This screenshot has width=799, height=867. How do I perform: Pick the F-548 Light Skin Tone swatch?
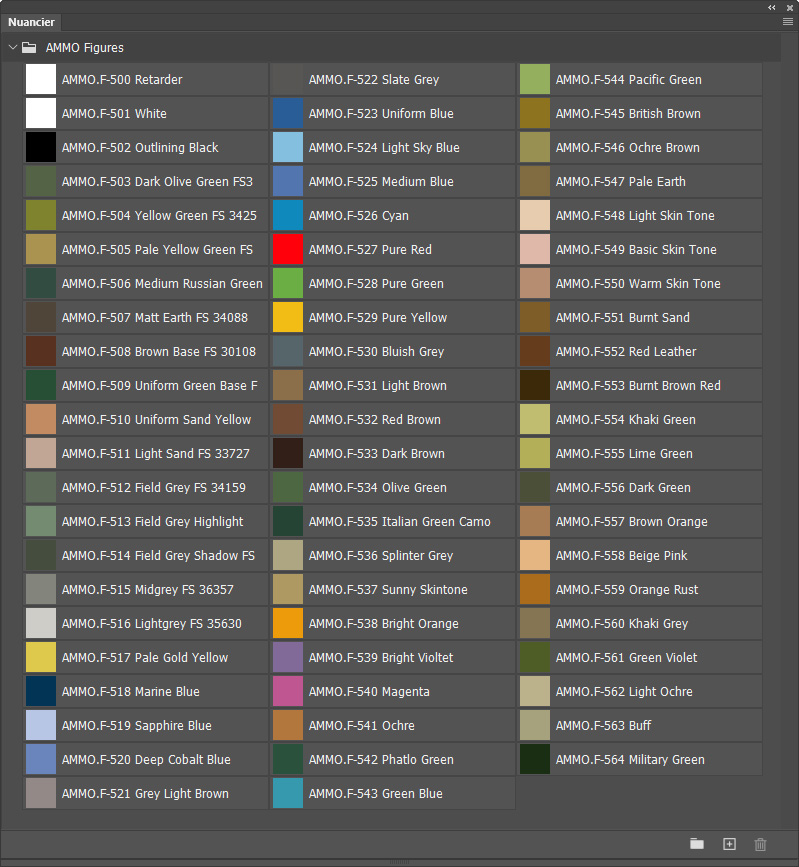pyautogui.click(x=535, y=215)
